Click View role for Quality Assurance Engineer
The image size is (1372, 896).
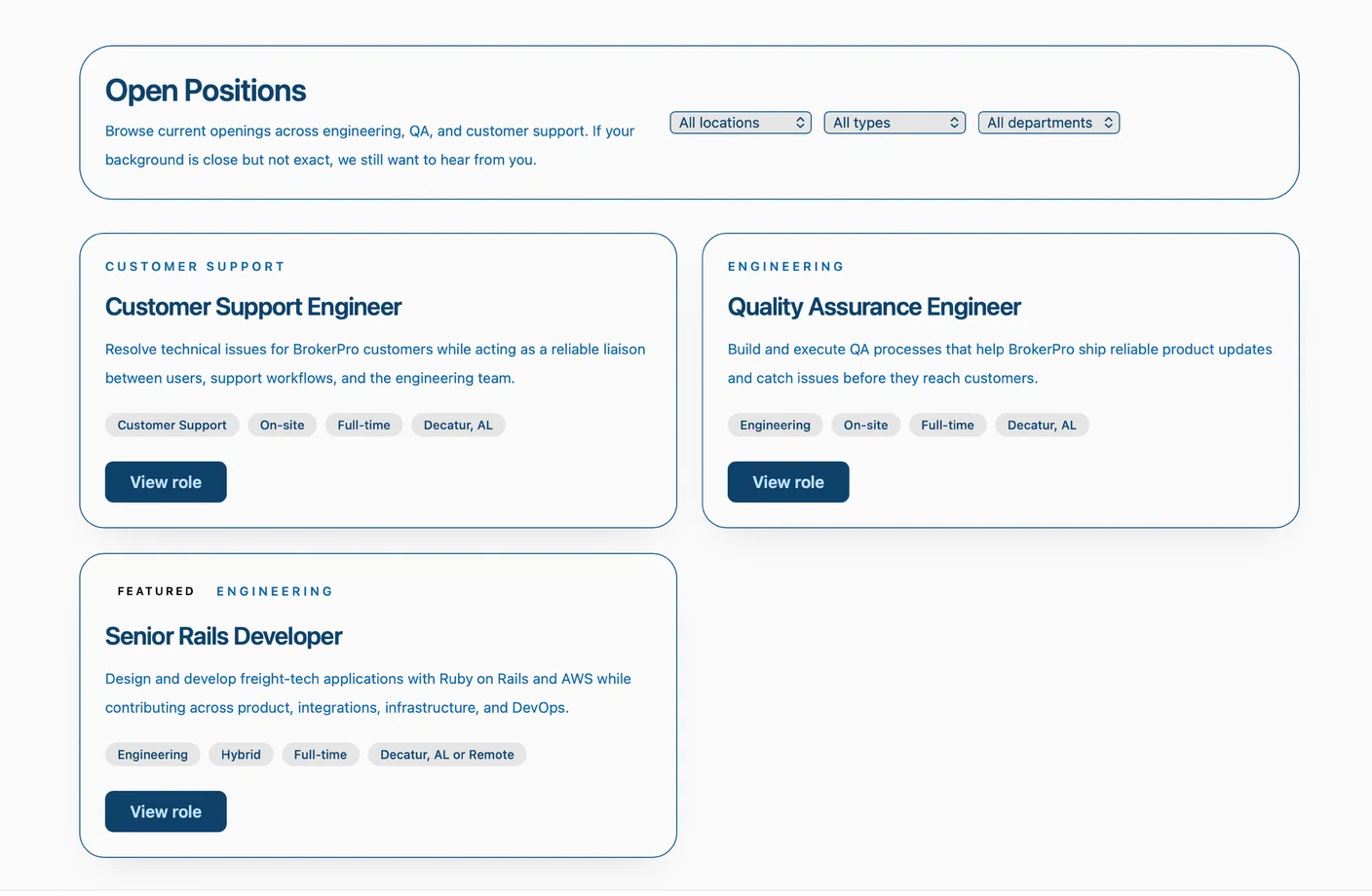tap(787, 481)
